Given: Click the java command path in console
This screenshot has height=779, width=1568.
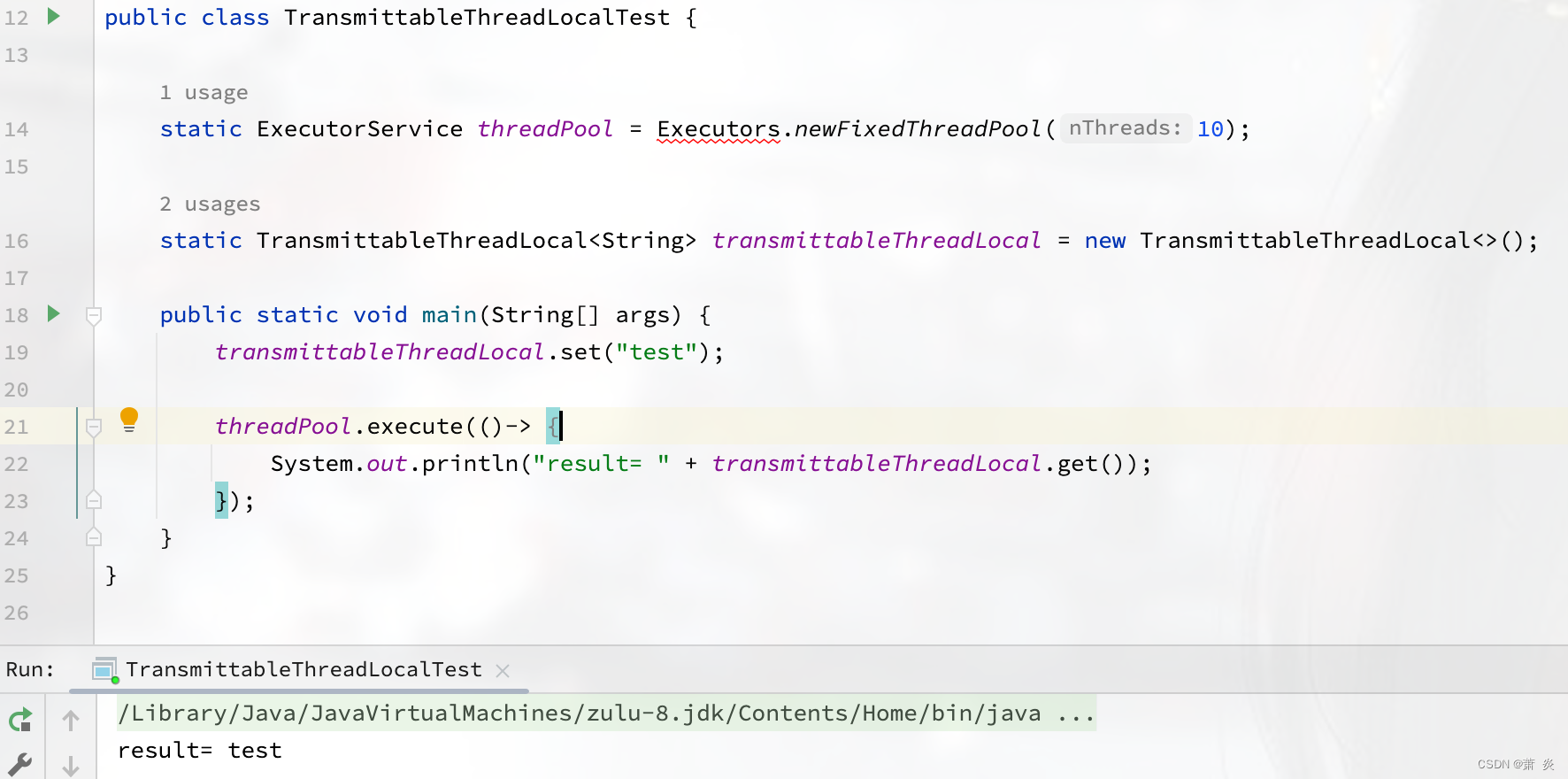Looking at the screenshot, I should click(606, 713).
